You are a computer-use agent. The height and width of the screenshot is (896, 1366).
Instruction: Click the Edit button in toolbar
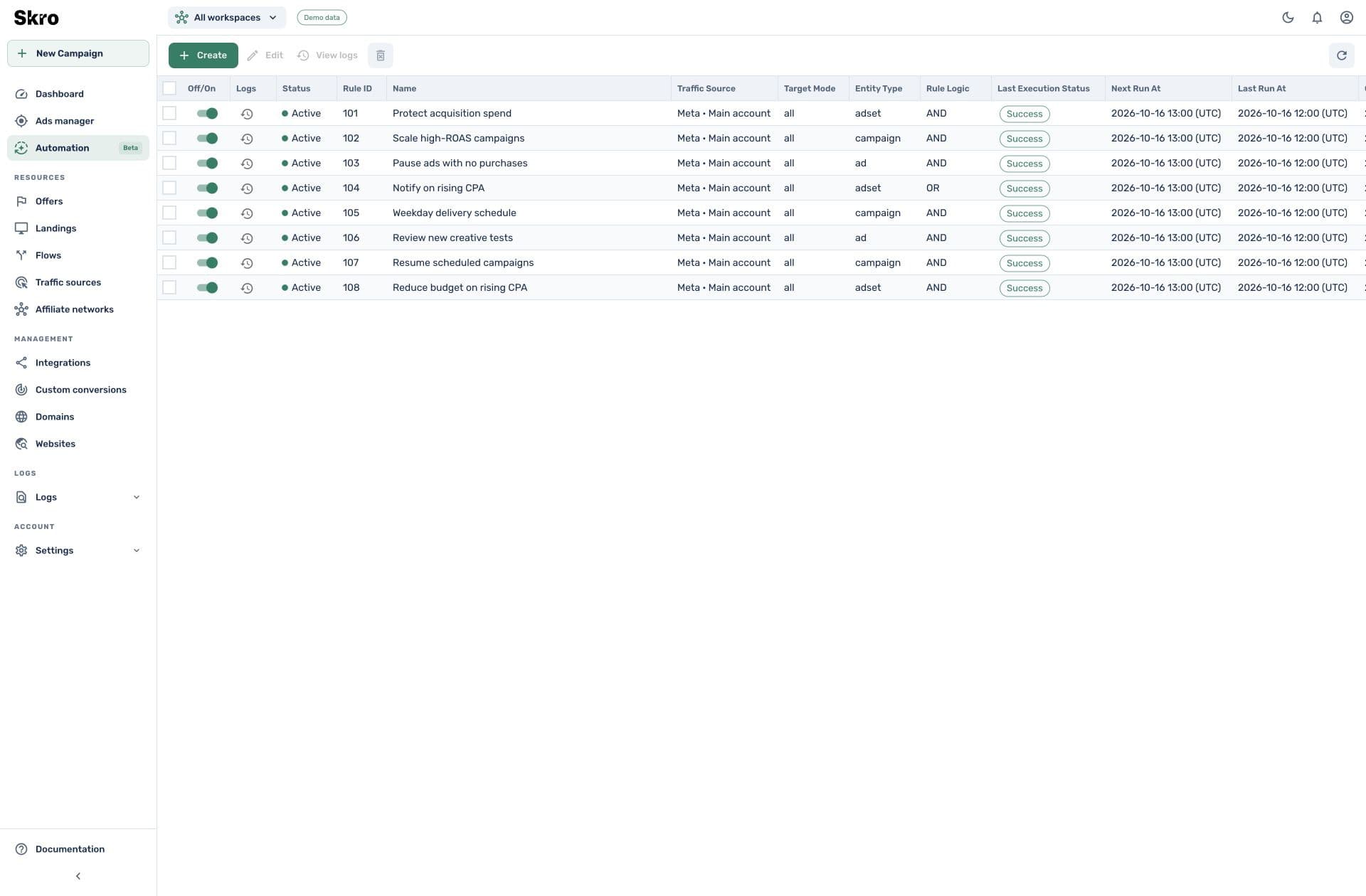(265, 55)
